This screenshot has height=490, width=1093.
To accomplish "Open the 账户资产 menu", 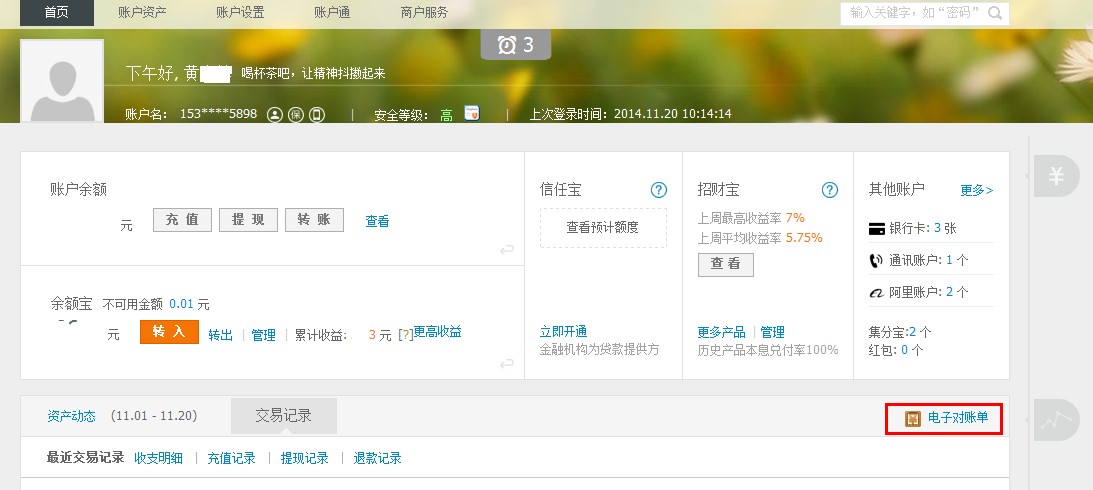I will [142, 13].
